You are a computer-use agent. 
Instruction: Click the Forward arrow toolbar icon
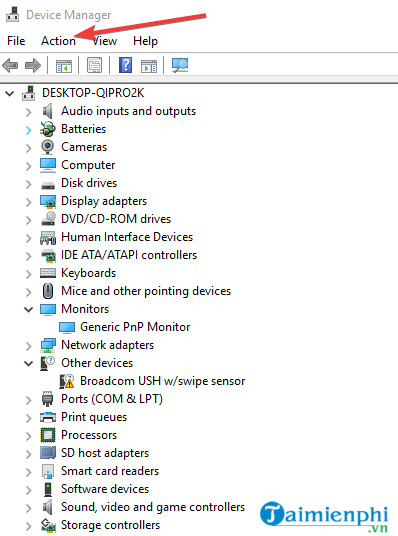click(33, 65)
